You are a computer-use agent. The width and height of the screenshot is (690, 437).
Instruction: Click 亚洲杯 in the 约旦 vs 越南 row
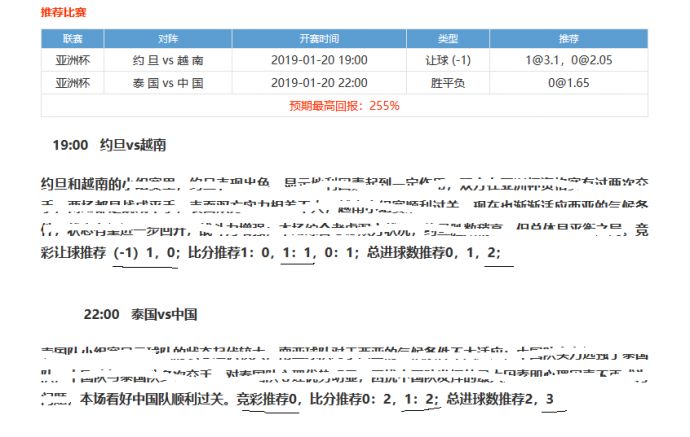click(73, 60)
